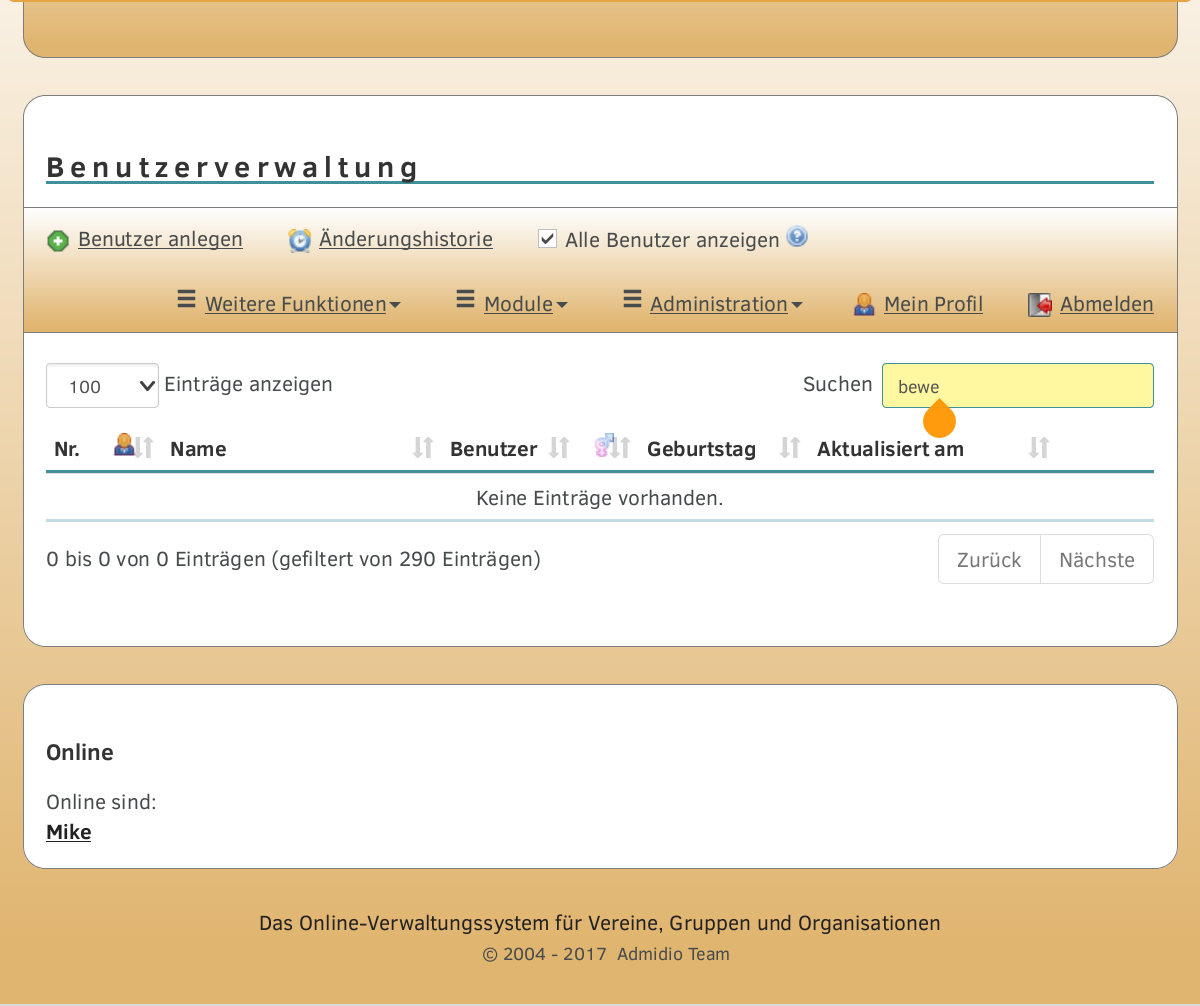The height and width of the screenshot is (1006, 1200).
Task: Click the clock icon beside Änderungshistorie
Action: pos(299,241)
